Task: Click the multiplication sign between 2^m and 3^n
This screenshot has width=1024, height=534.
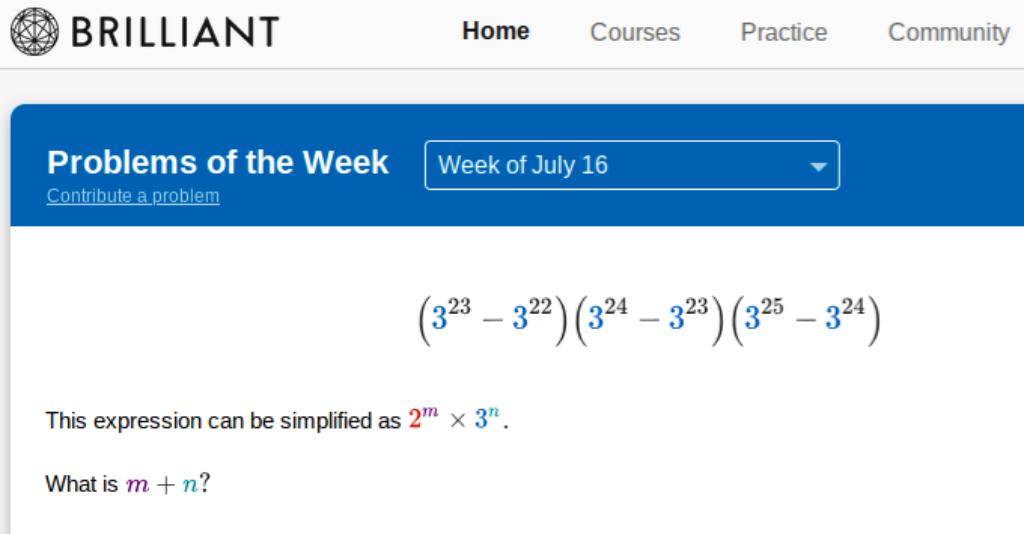Action: [x=457, y=421]
